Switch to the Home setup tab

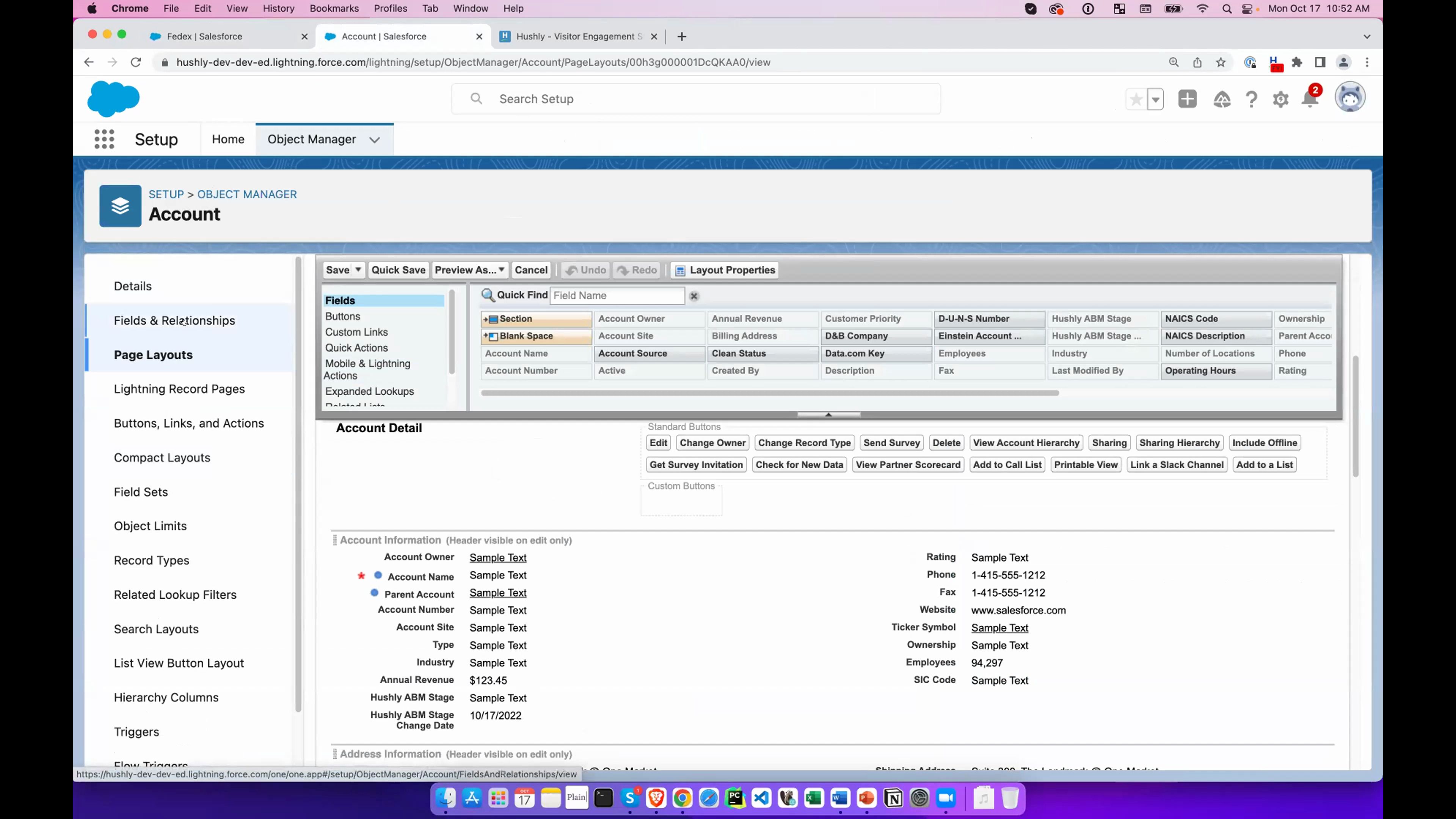pyautogui.click(x=228, y=139)
